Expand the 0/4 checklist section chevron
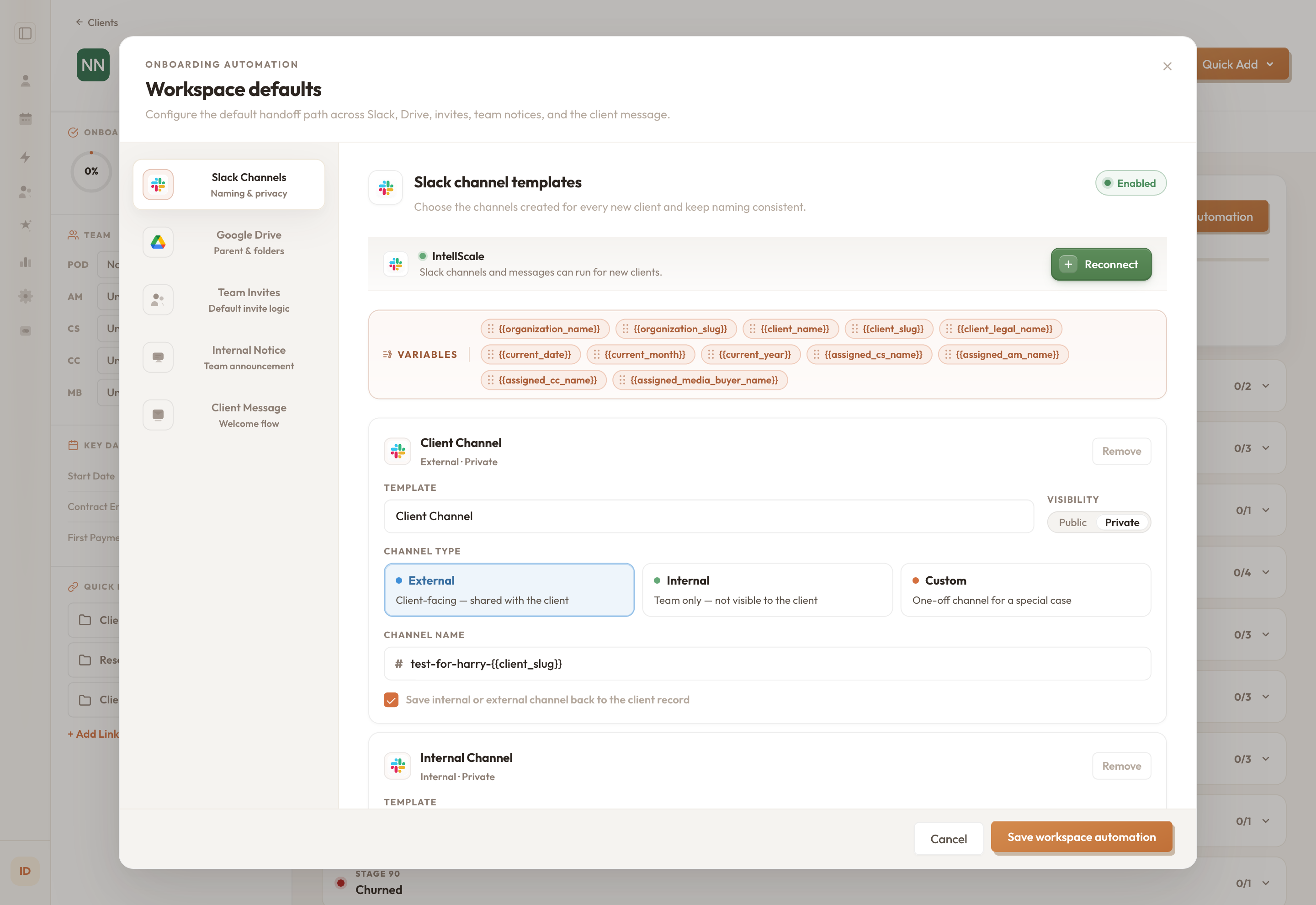Viewport: 1316px width, 905px height. coord(1266,573)
